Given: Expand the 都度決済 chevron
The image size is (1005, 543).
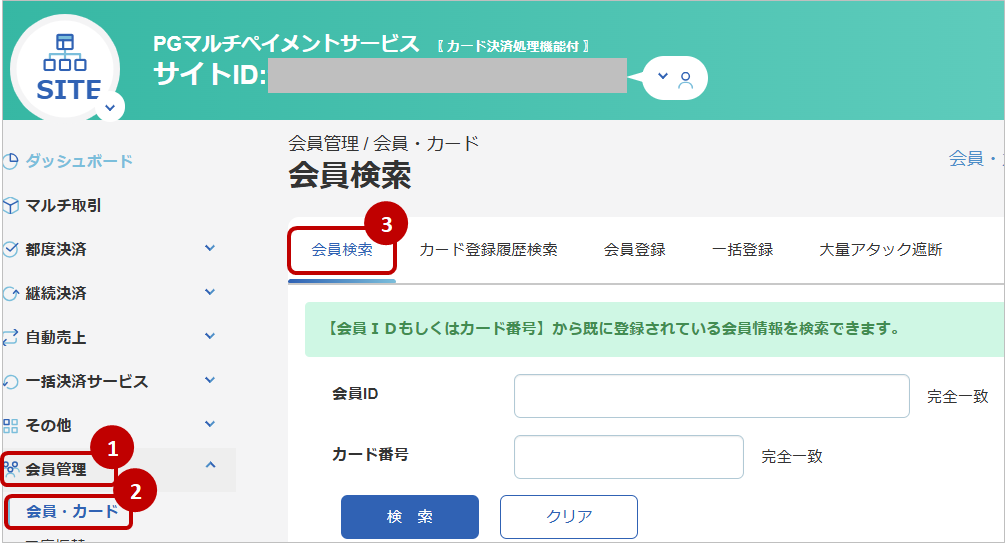Looking at the screenshot, I should click(x=210, y=248).
